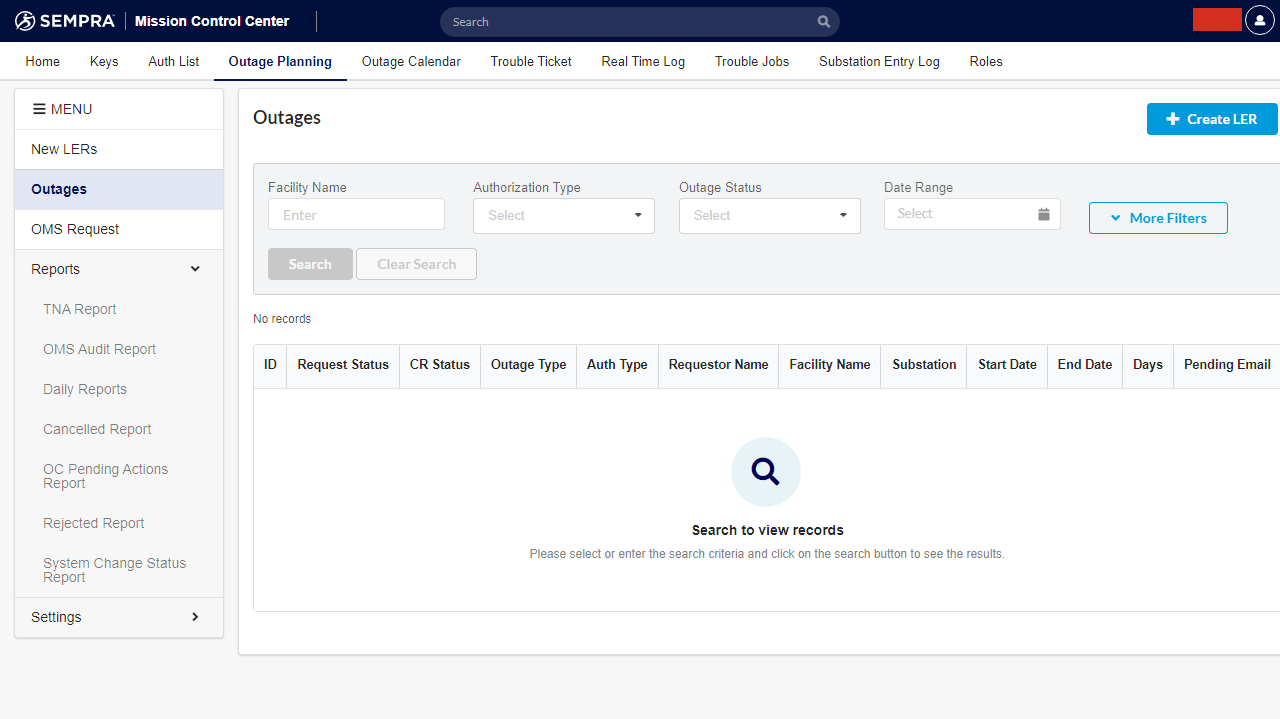The image size is (1280, 719).
Task: Collapse the Reports section
Action: tap(195, 269)
